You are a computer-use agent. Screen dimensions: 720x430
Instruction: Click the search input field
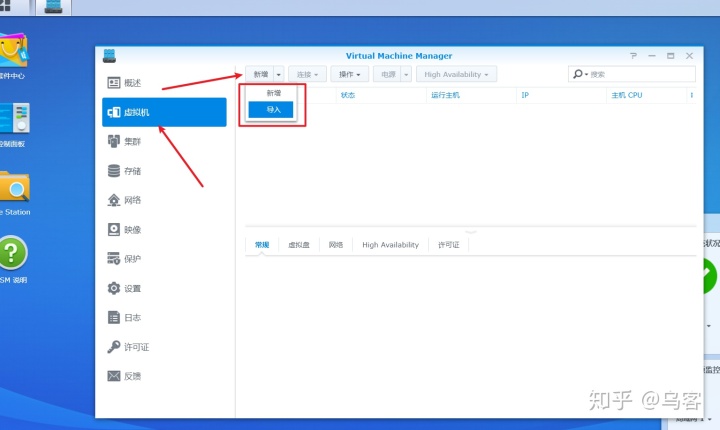click(632, 74)
